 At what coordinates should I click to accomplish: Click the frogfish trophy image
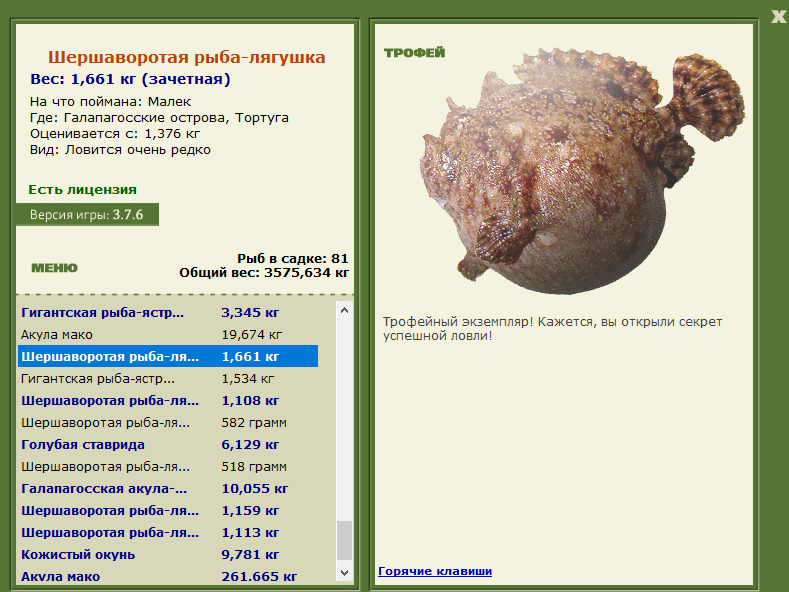[x=581, y=171]
